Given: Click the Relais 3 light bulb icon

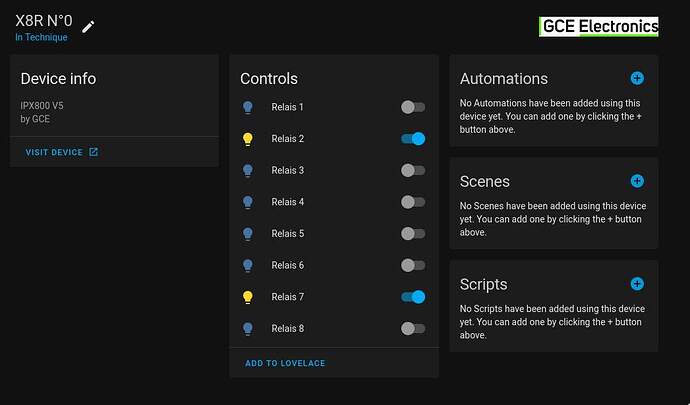Looking at the screenshot, I should point(248,171).
